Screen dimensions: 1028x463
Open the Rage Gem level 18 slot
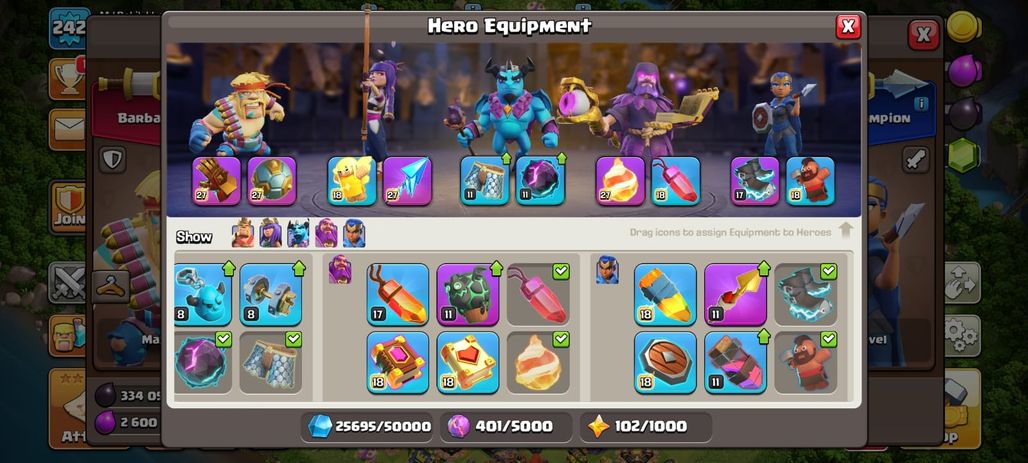(675, 180)
